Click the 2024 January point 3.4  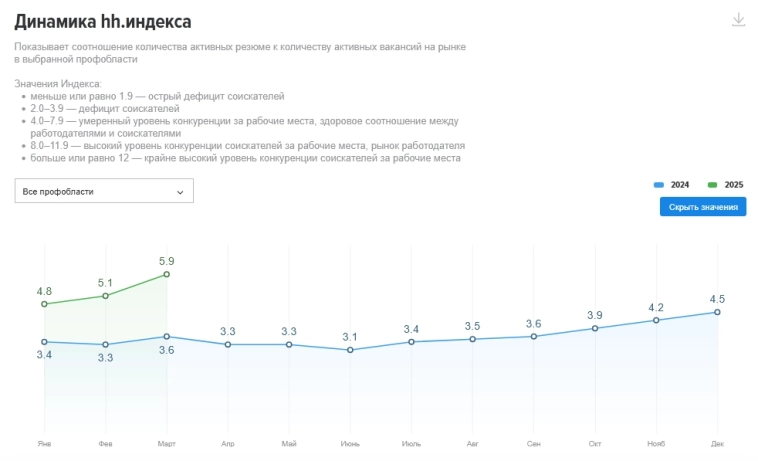[44, 342]
